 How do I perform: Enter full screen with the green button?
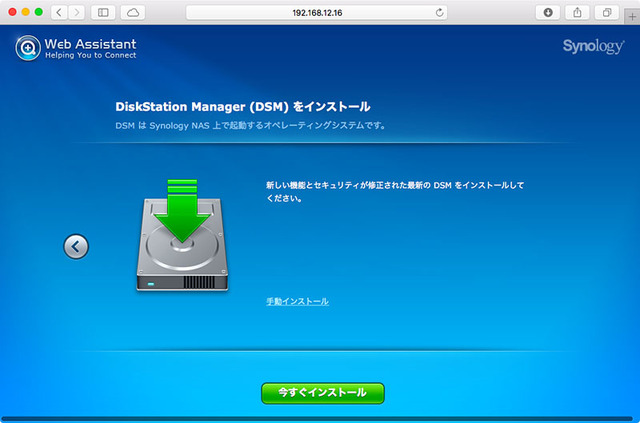[x=39, y=12]
